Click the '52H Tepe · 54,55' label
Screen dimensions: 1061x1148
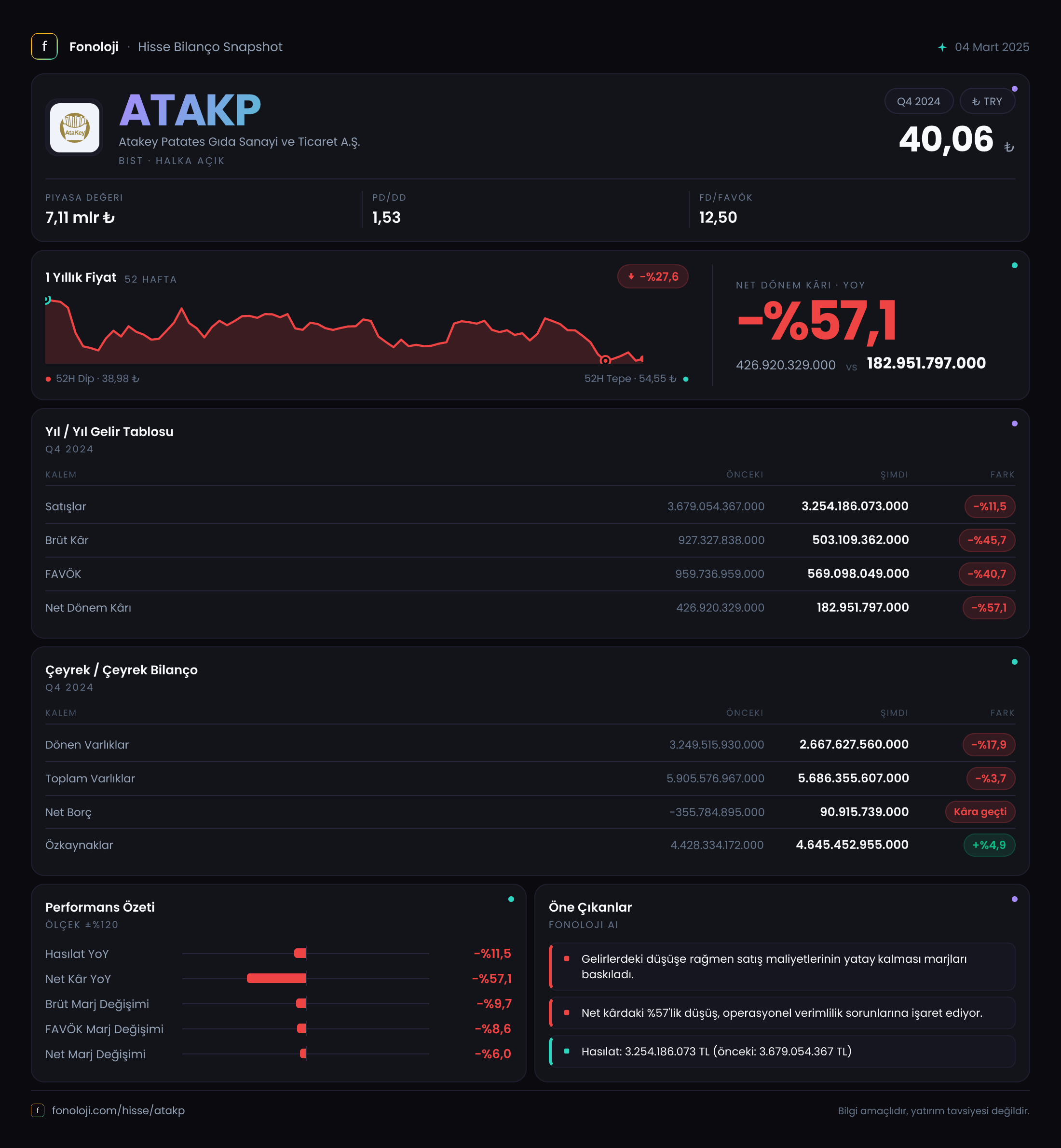click(630, 379)
